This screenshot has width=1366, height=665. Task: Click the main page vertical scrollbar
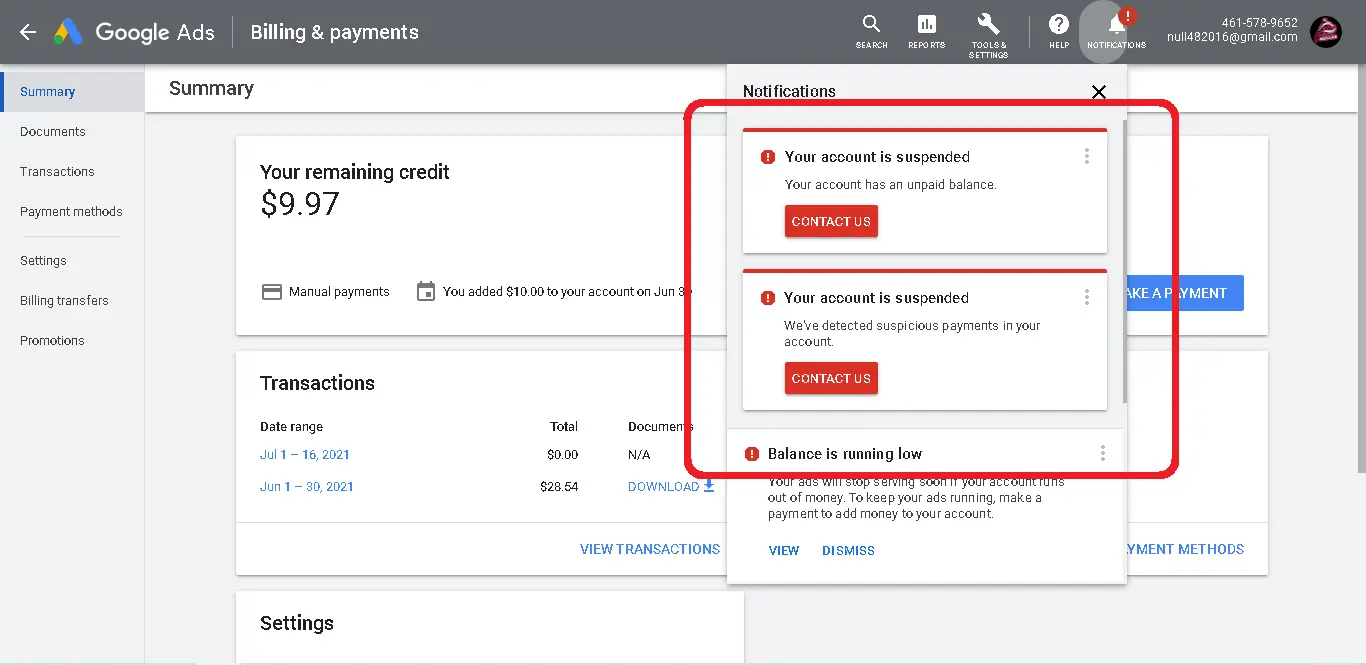tap(1361, 270)
